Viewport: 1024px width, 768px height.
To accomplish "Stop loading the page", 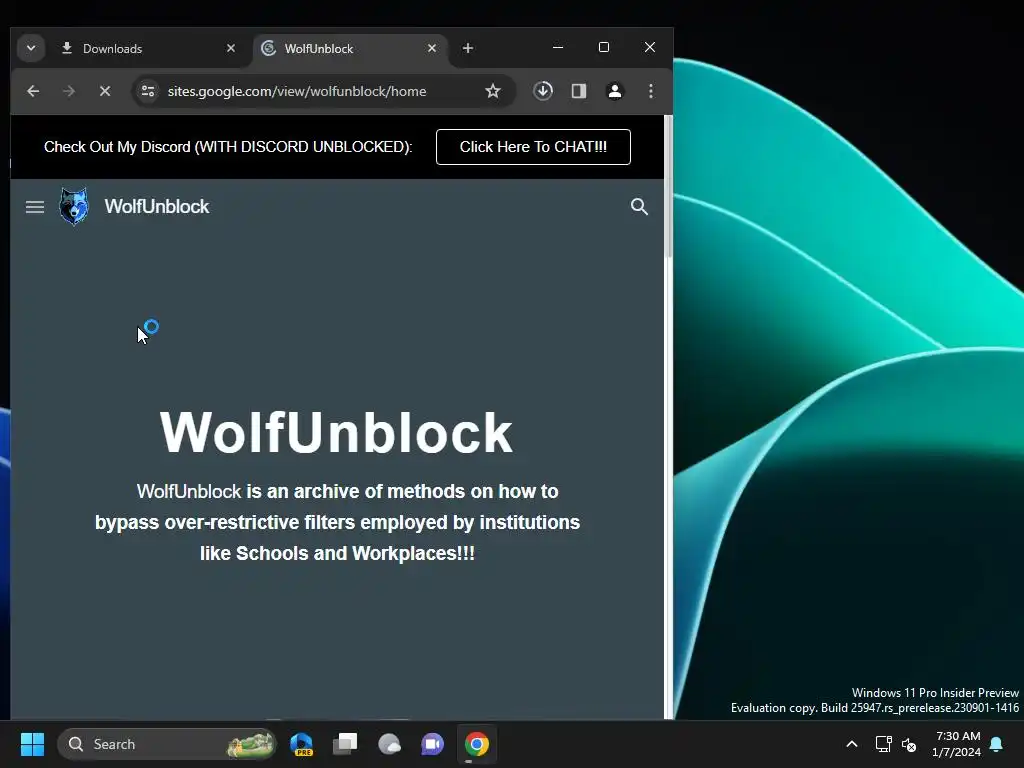I will [104, 91].
